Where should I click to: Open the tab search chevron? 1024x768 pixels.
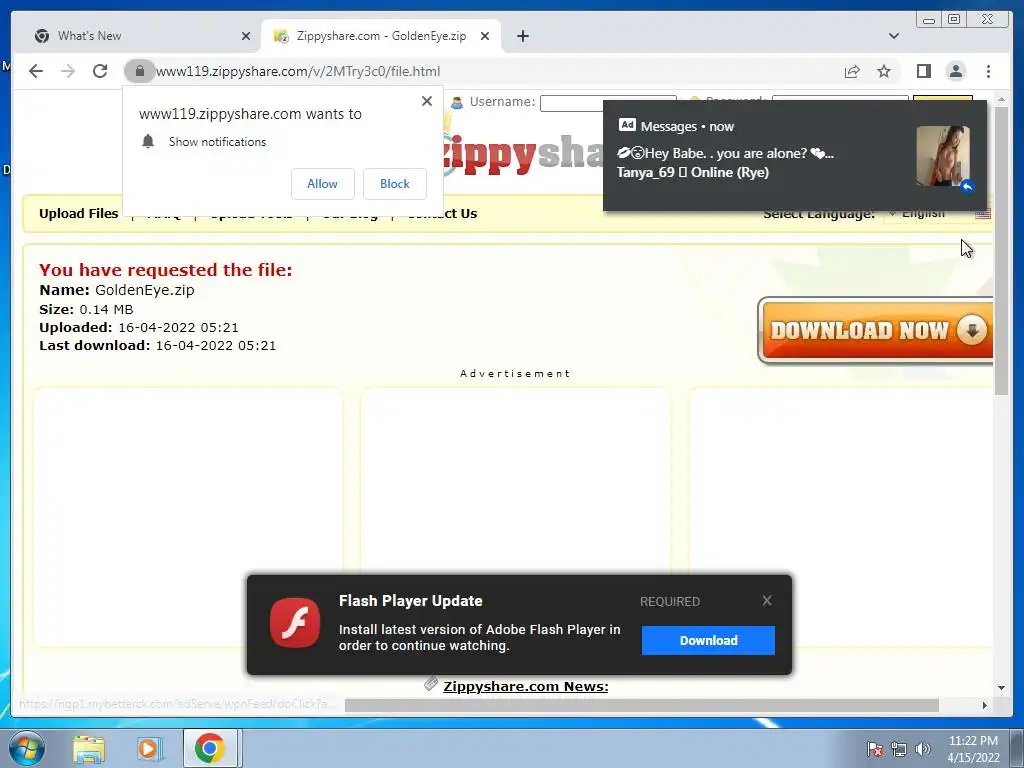point(894,36)
